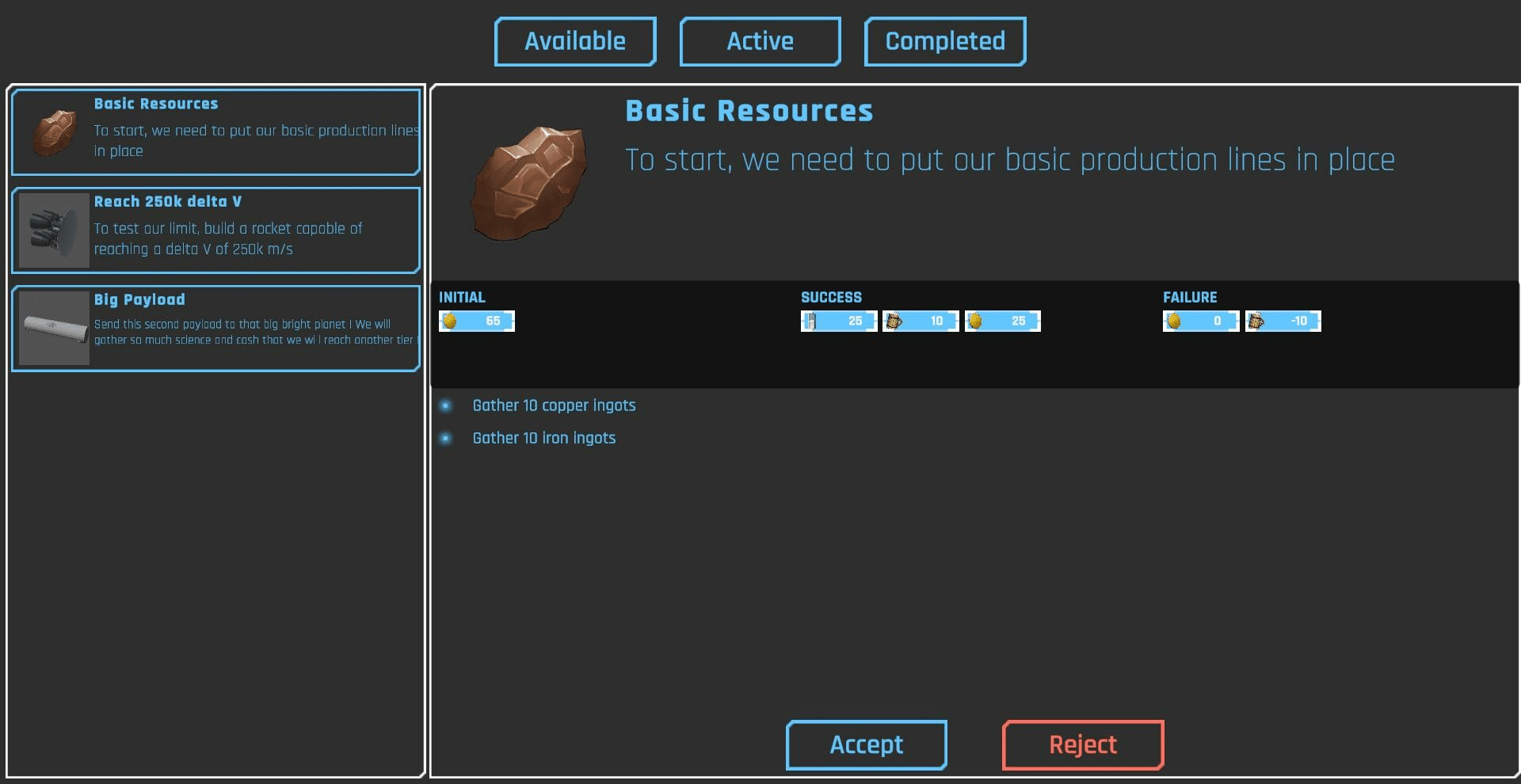
Task: Select the Basic Resources mission title in the list
Action: click(x=156, y=104)
